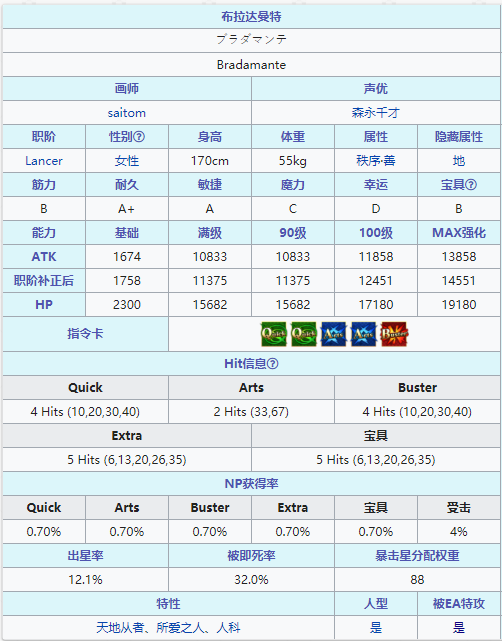Click the Quick card beside the Arts cards
Viewport: 502px width, 641px height.
304,334
